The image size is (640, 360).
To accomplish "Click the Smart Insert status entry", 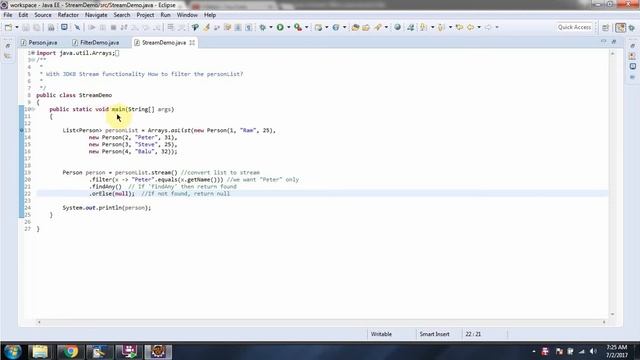I will (x=434, y=334).
